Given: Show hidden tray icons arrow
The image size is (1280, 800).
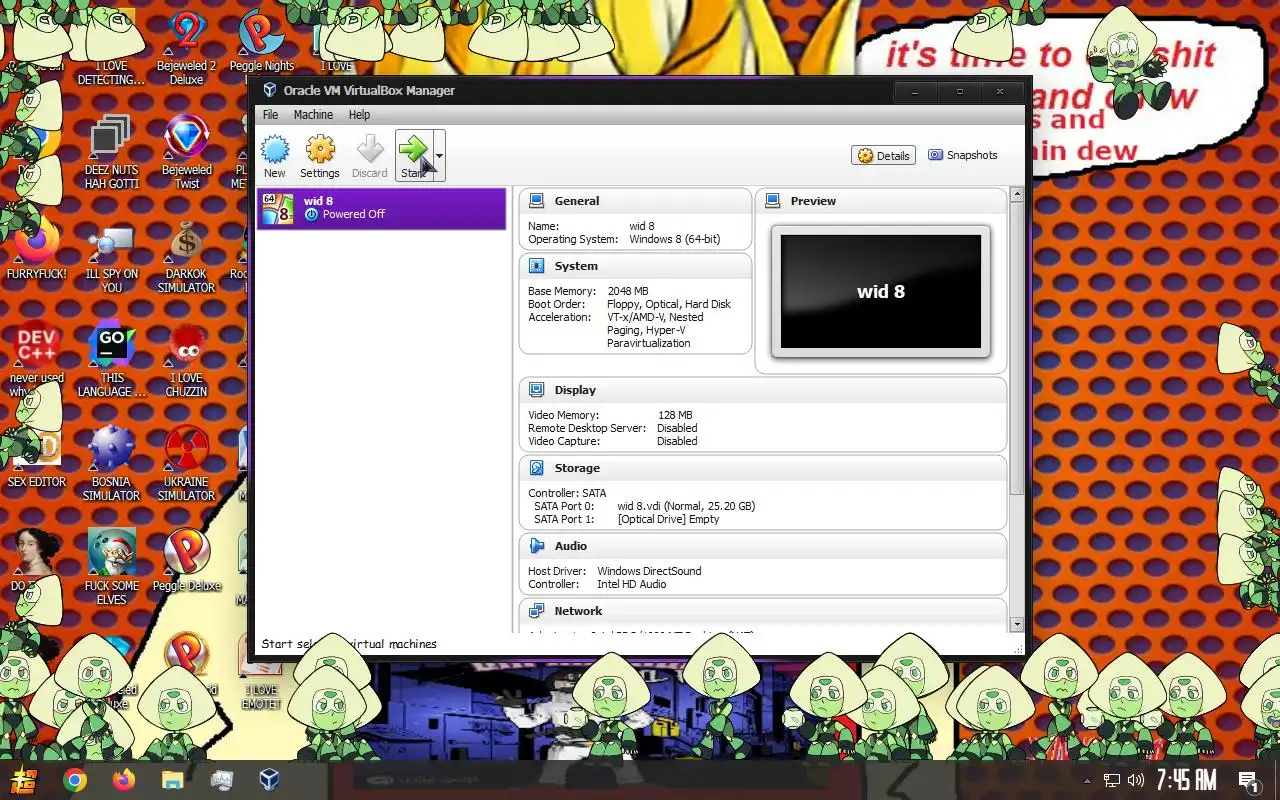Looking at the screenshot, I should click(1087, 780).
